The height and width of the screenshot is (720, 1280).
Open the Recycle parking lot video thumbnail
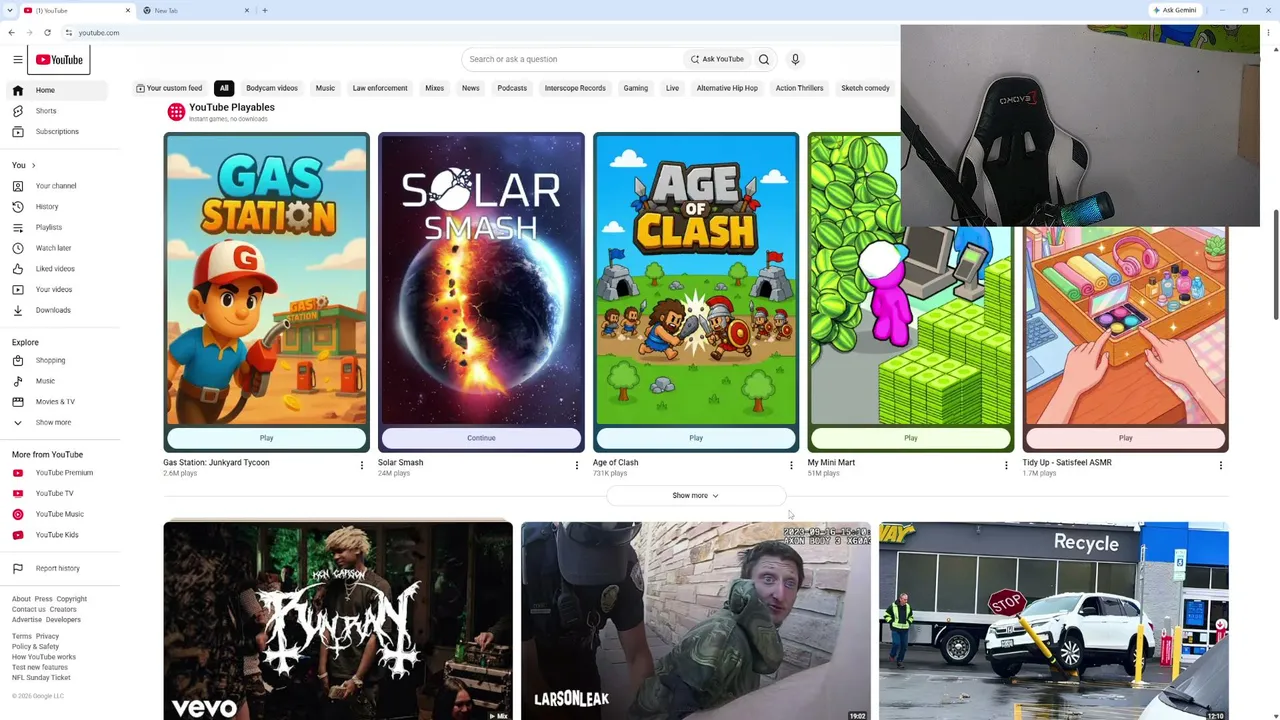click(1054, 621)
